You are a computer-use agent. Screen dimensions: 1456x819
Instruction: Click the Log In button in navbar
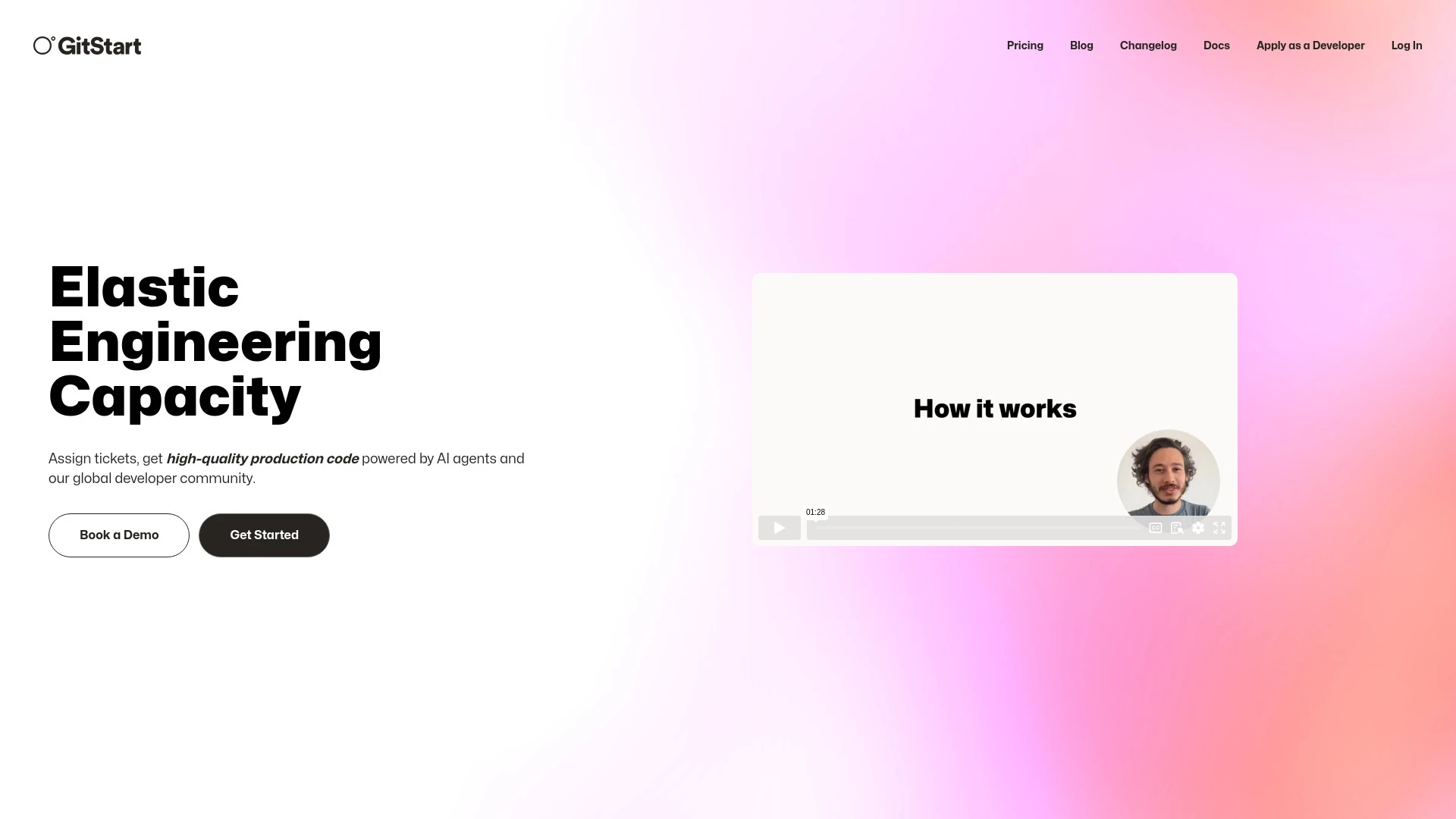pyautogui.click(x=1407, y=45)
